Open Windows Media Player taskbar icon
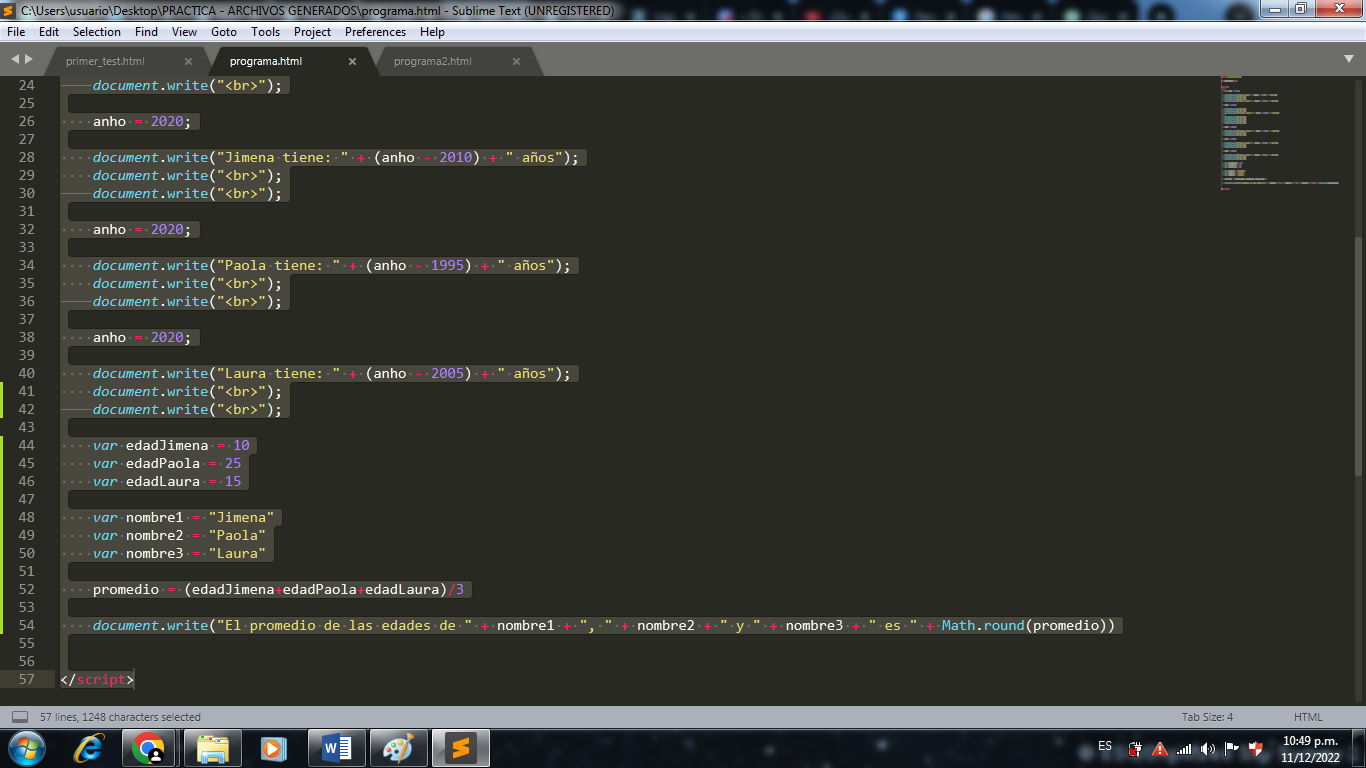This screenshot has height=768, width=1366. point(272,747)
